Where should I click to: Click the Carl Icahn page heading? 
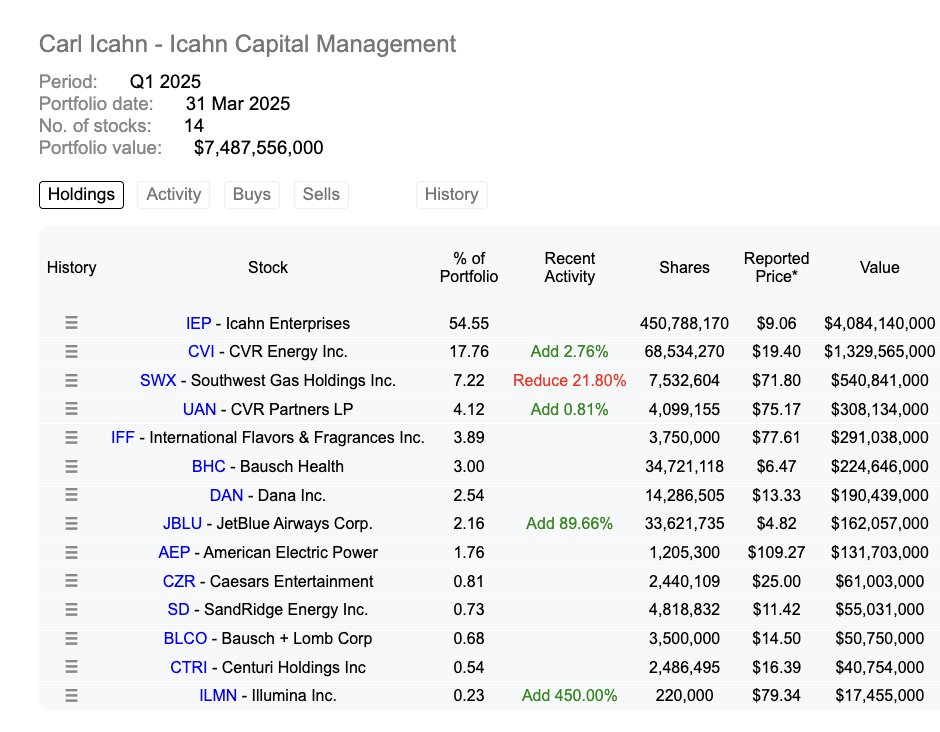click(x=248, y=44)
